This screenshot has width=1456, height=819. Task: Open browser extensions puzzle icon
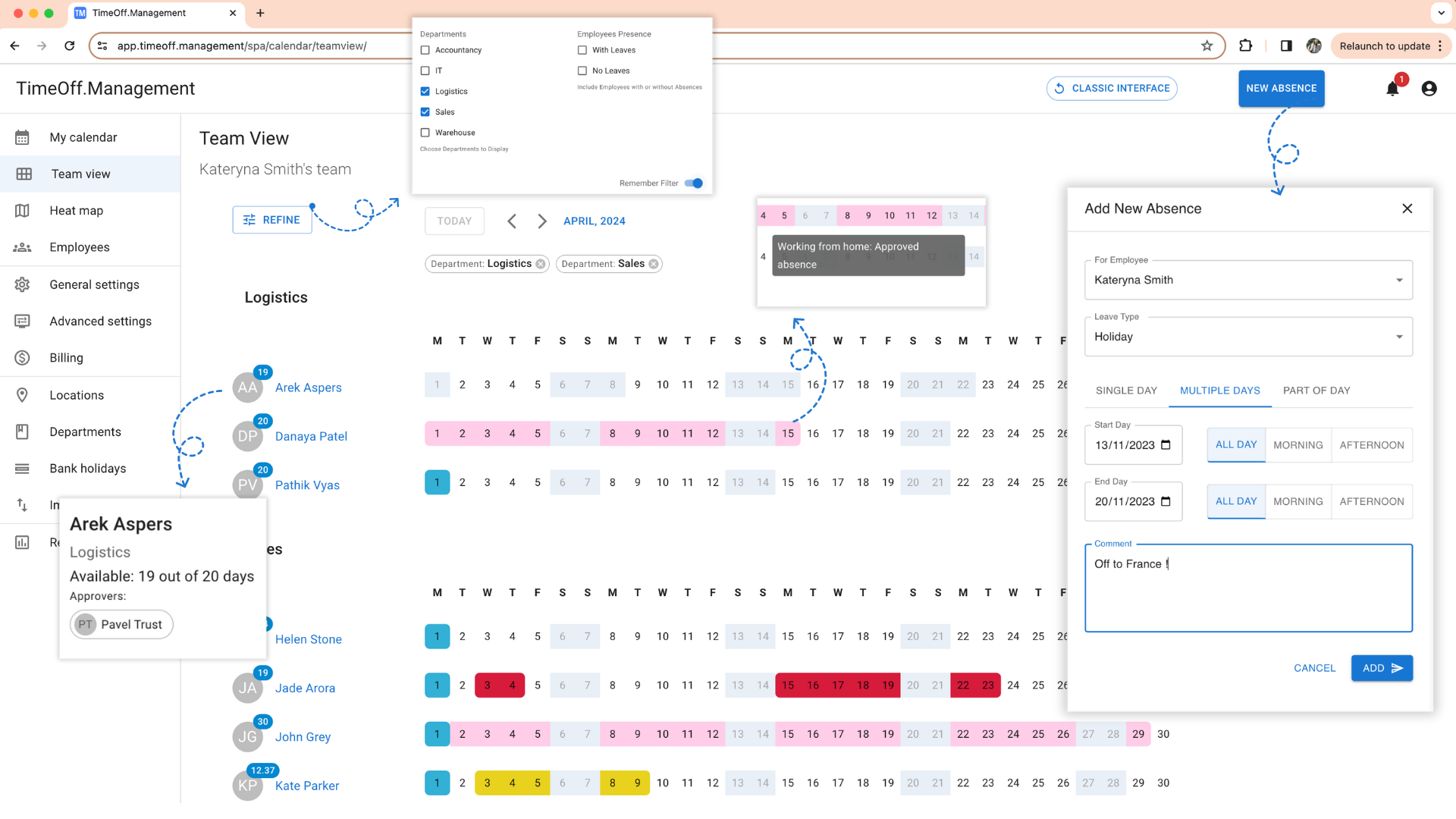[1245, 45]
